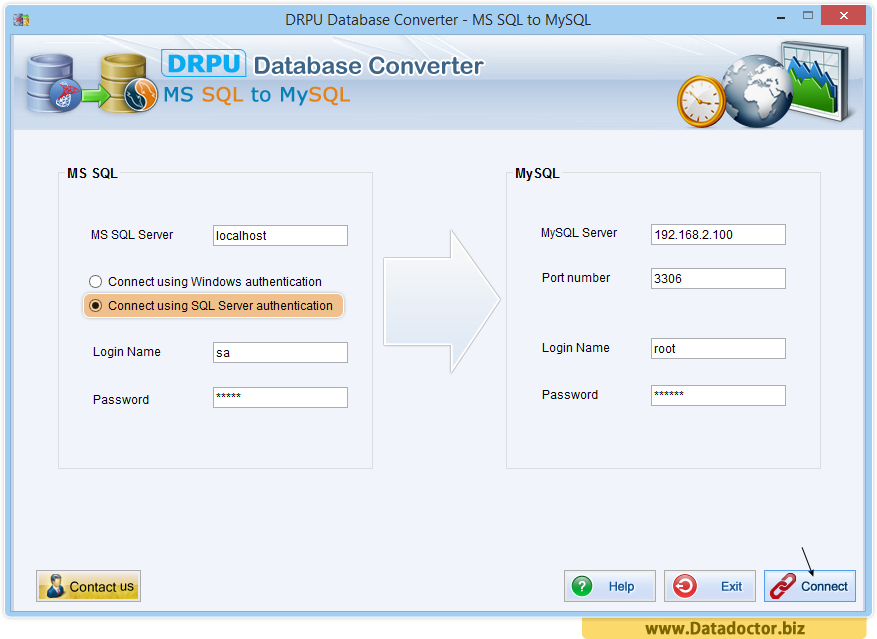Focus the MS SQL Server input field
Screen dimensions: 877x639
280,236
